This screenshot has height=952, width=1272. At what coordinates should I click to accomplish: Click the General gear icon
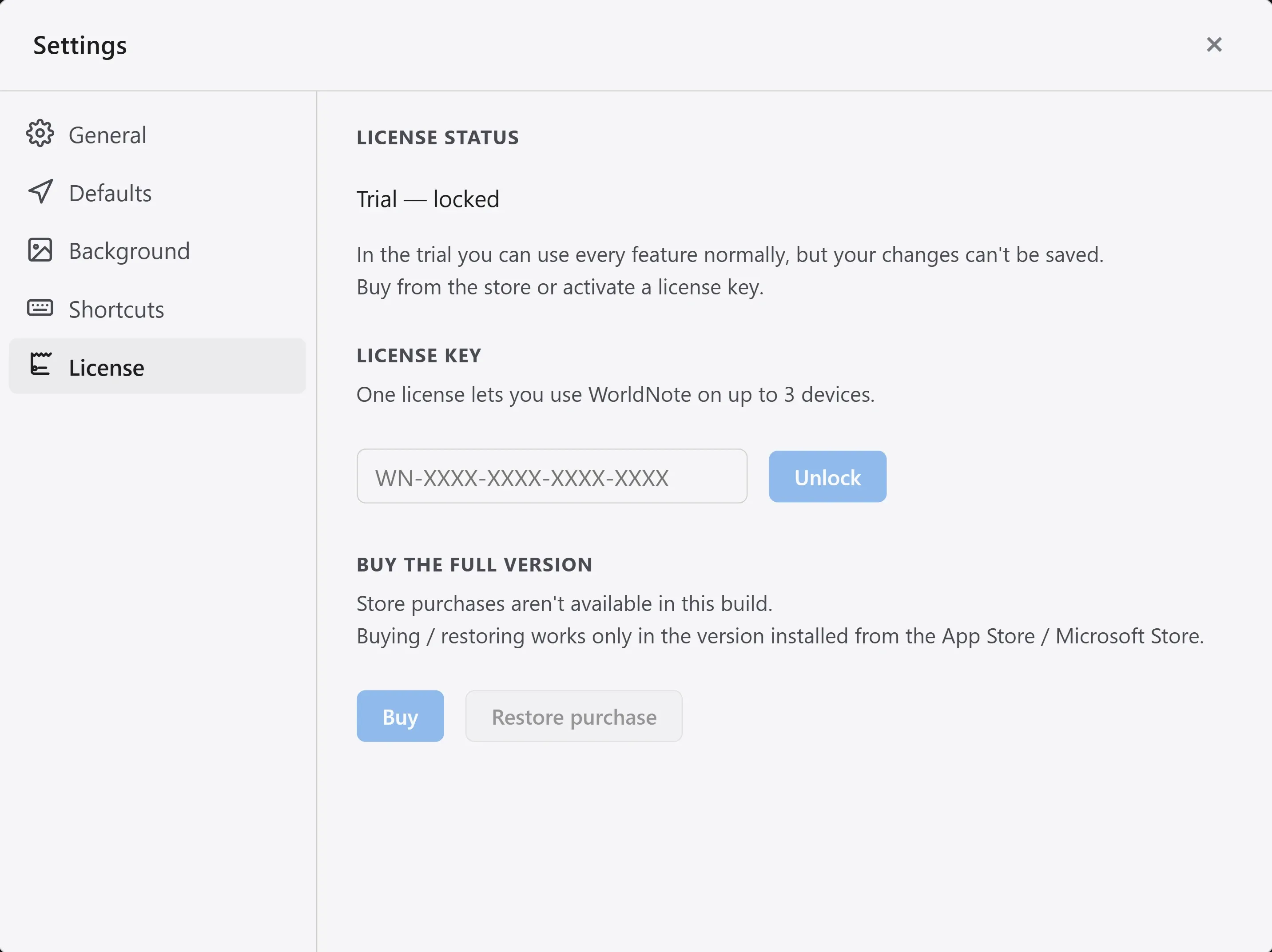[40, 133]
